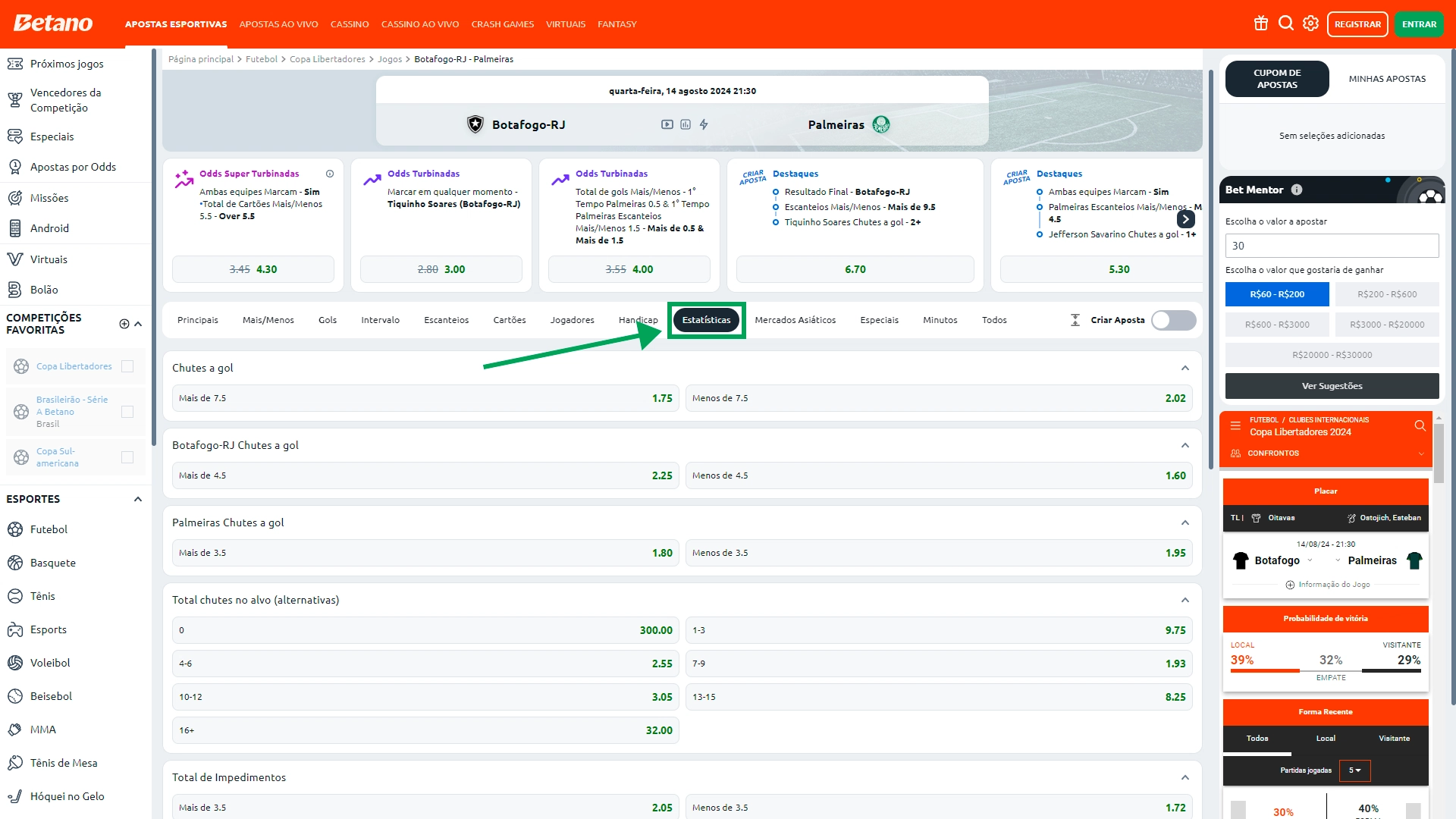The image size is (1456, 819).
Task: Open Crash Games menu
Action: tap(503, 24)
